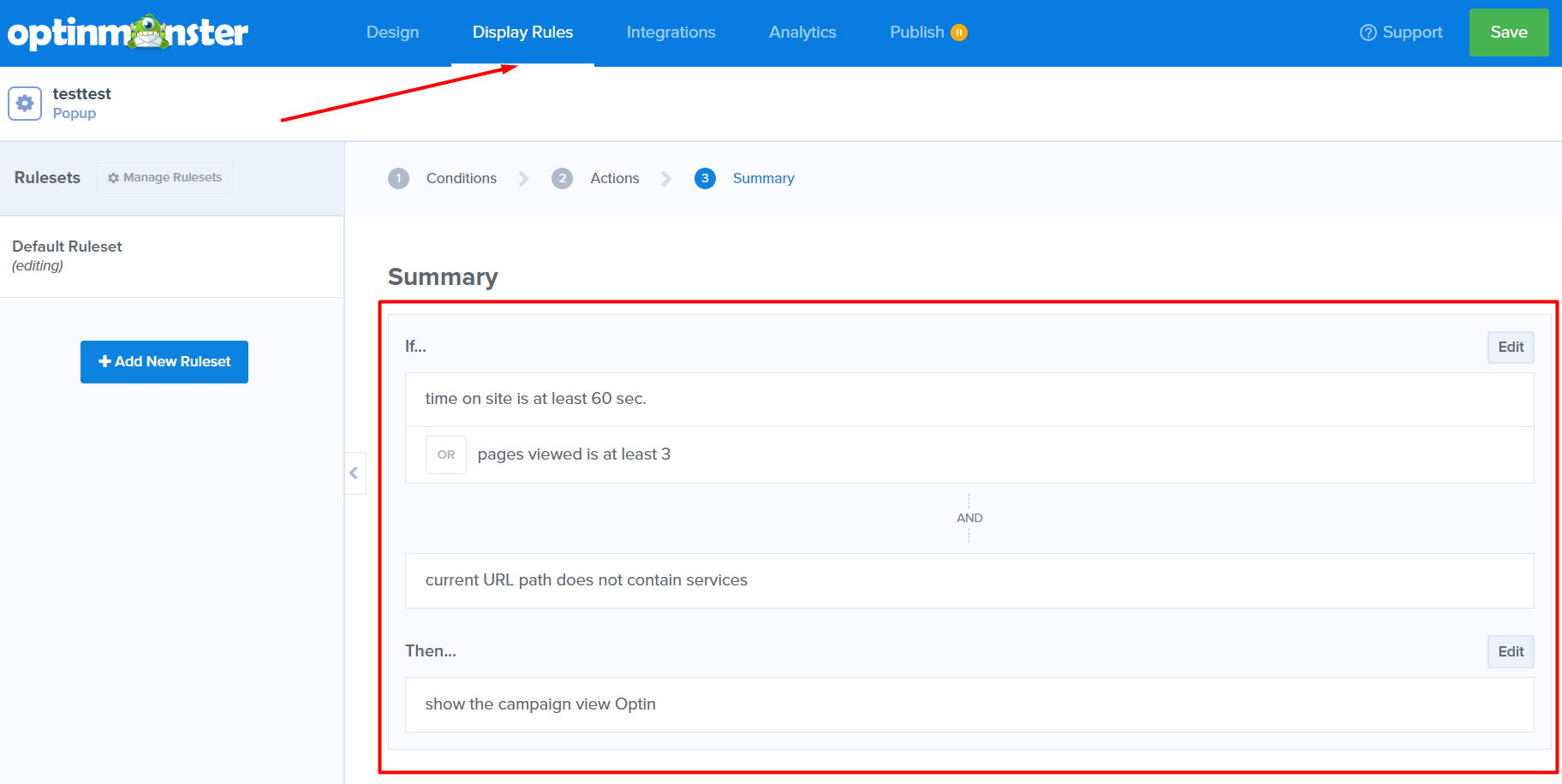Viewport: 1562px width, 784px height.
Task: Click the OR operator badge
Action: (x=446, y=454)
